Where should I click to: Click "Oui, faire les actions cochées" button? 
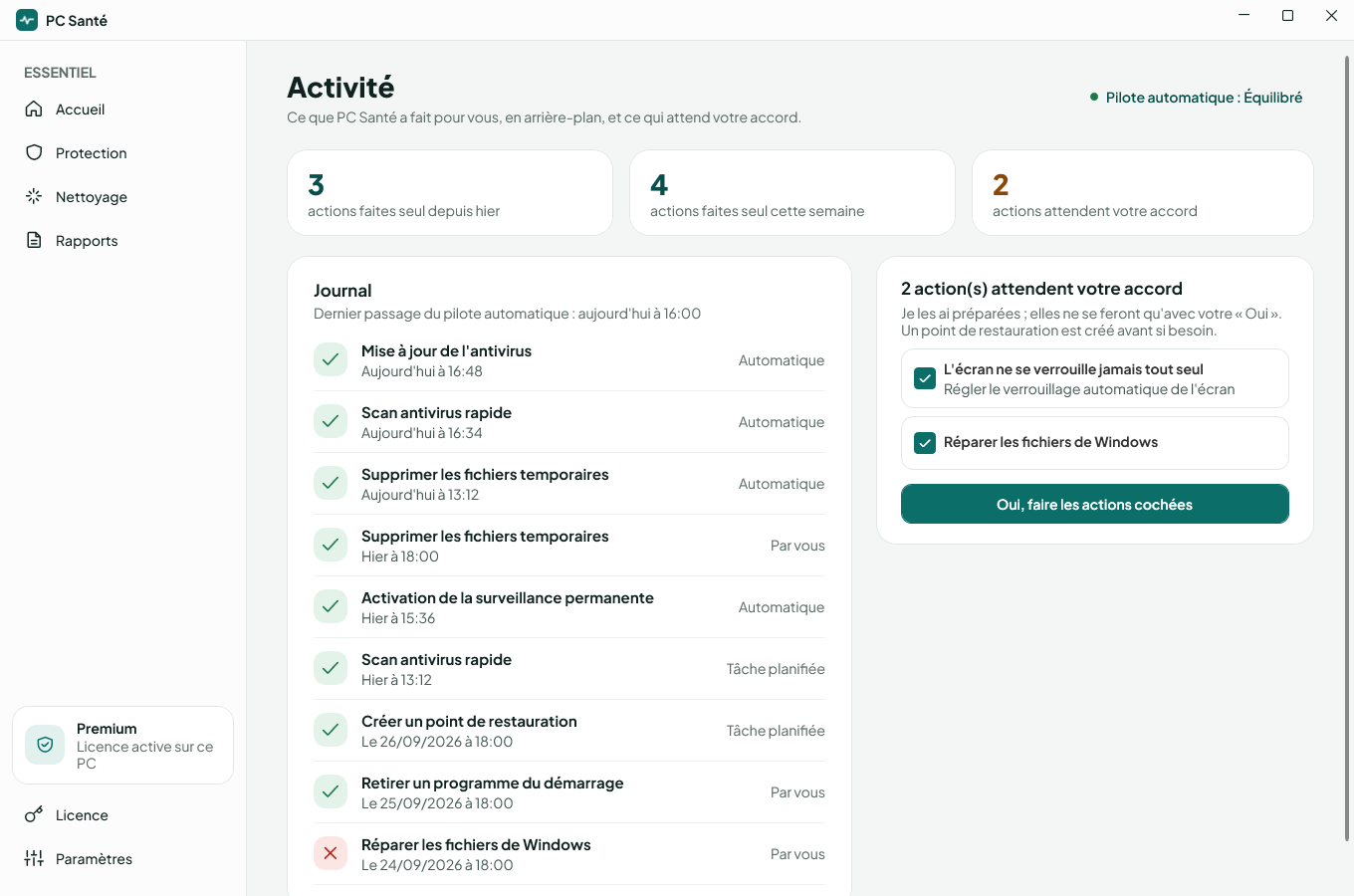[1095, 504]
